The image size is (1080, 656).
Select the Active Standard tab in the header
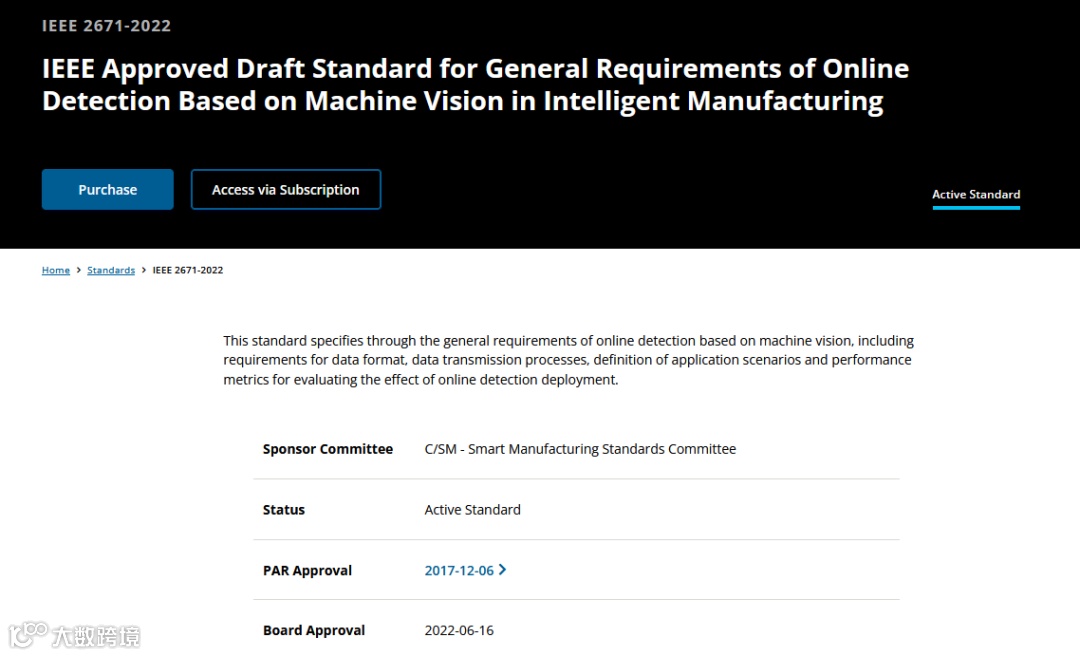point(976,195)
